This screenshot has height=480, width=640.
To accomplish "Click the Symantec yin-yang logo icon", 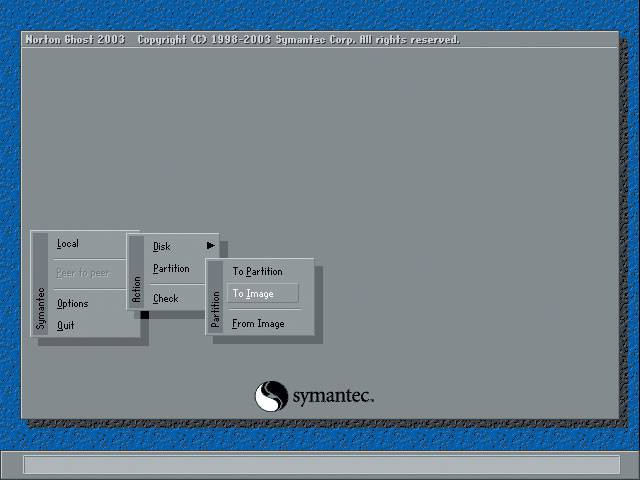I will 271,396.
